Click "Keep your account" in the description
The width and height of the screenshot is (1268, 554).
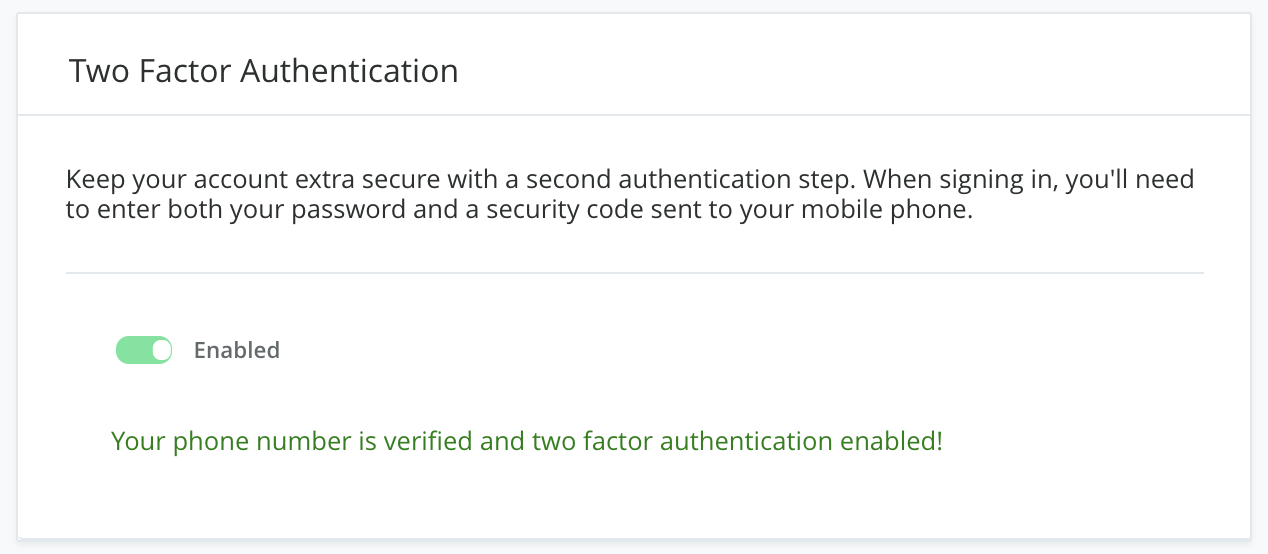[x=153, y=181]
